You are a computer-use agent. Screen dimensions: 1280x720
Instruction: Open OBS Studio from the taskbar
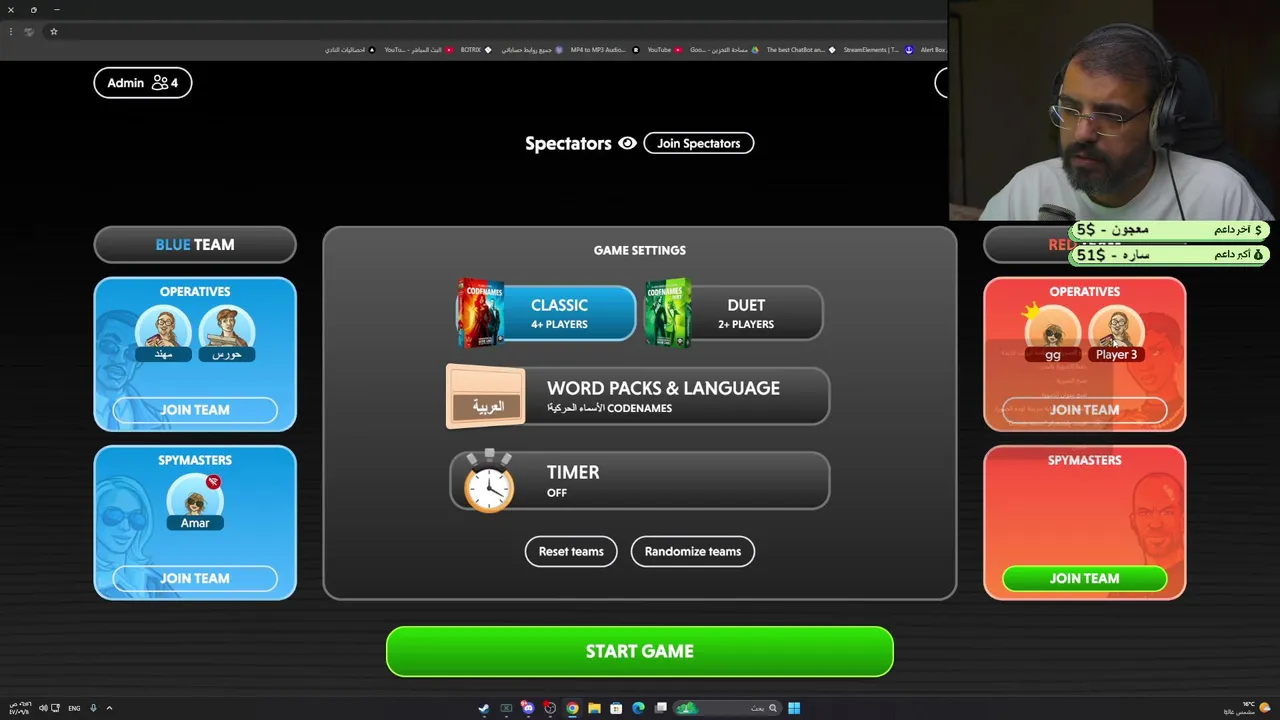[550, 708]
